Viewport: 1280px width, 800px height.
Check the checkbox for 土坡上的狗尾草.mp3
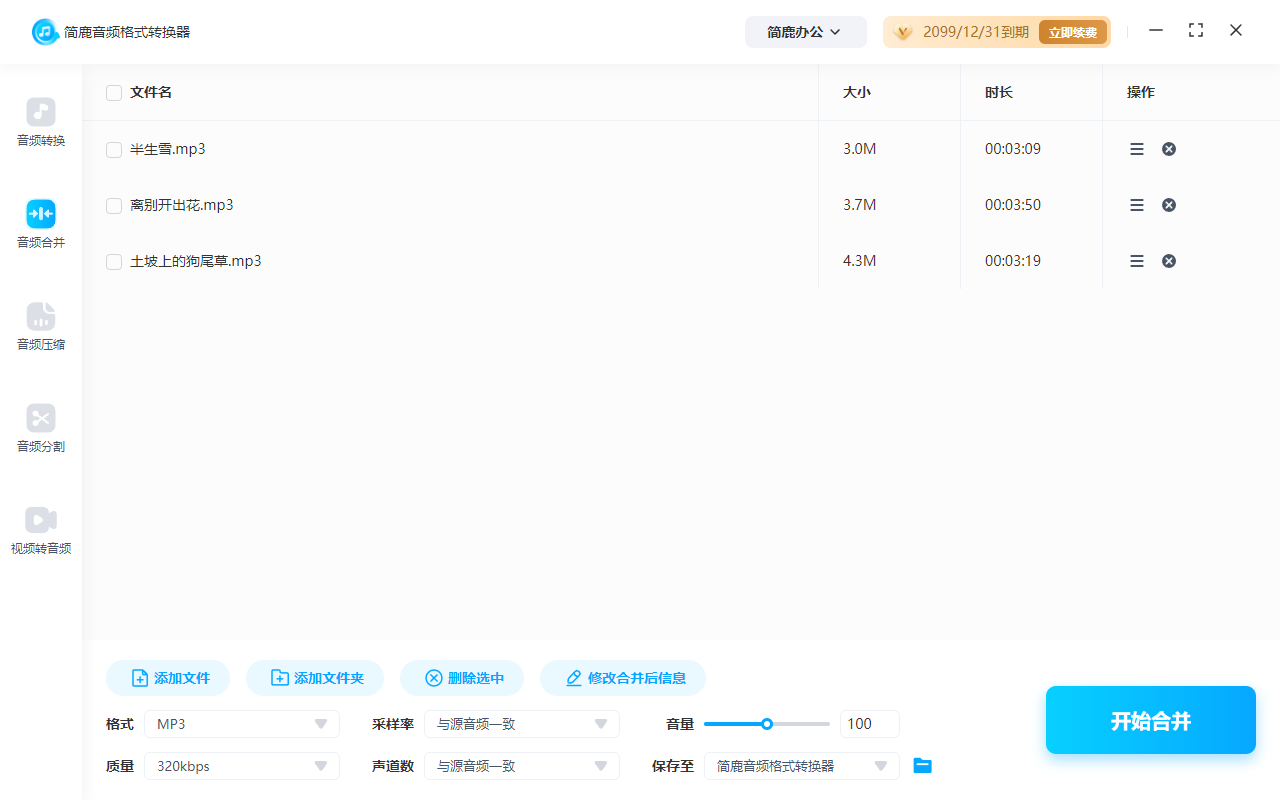coord(113,261)
